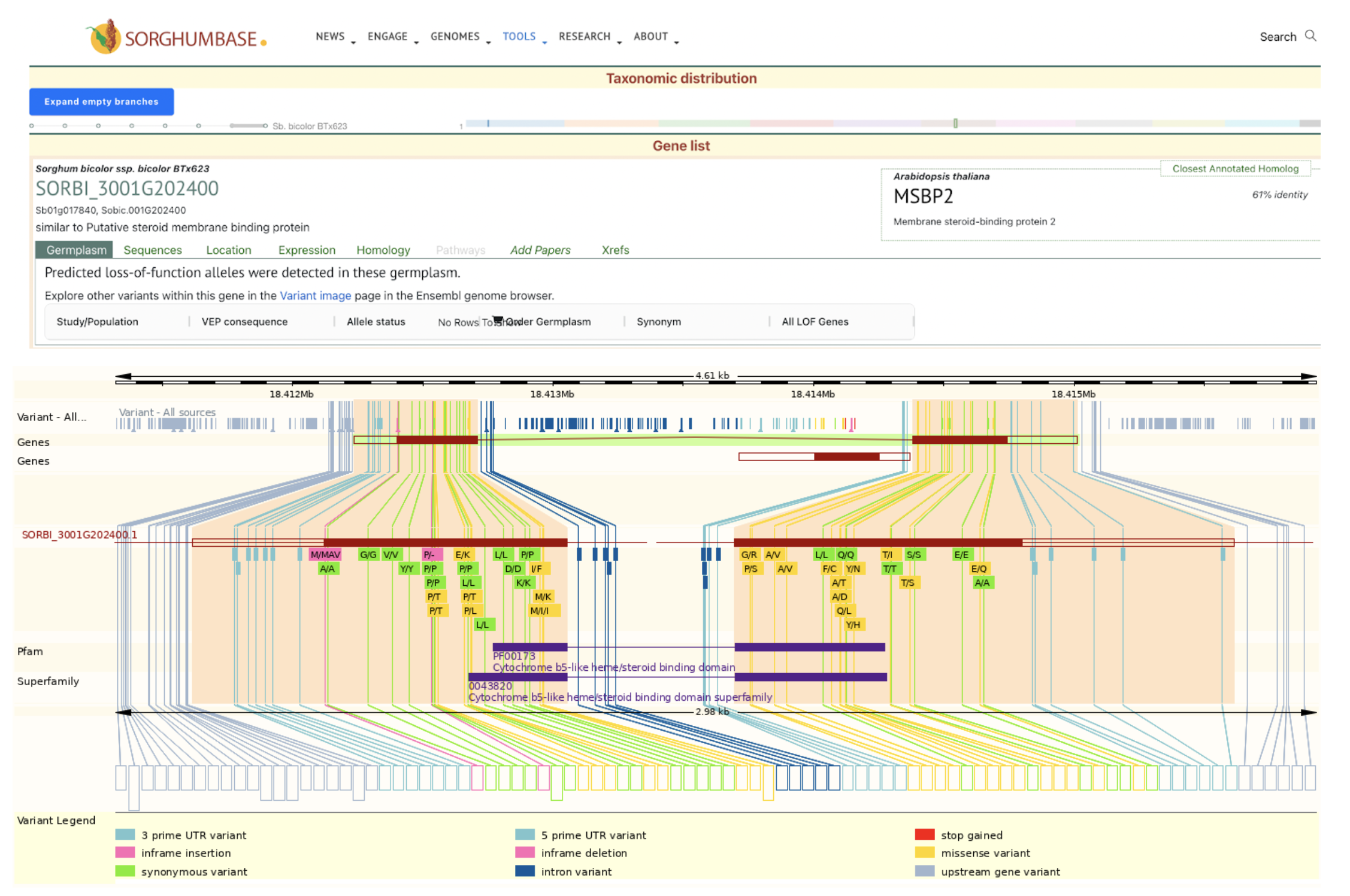Open the Homology tab

pos(383,250)
